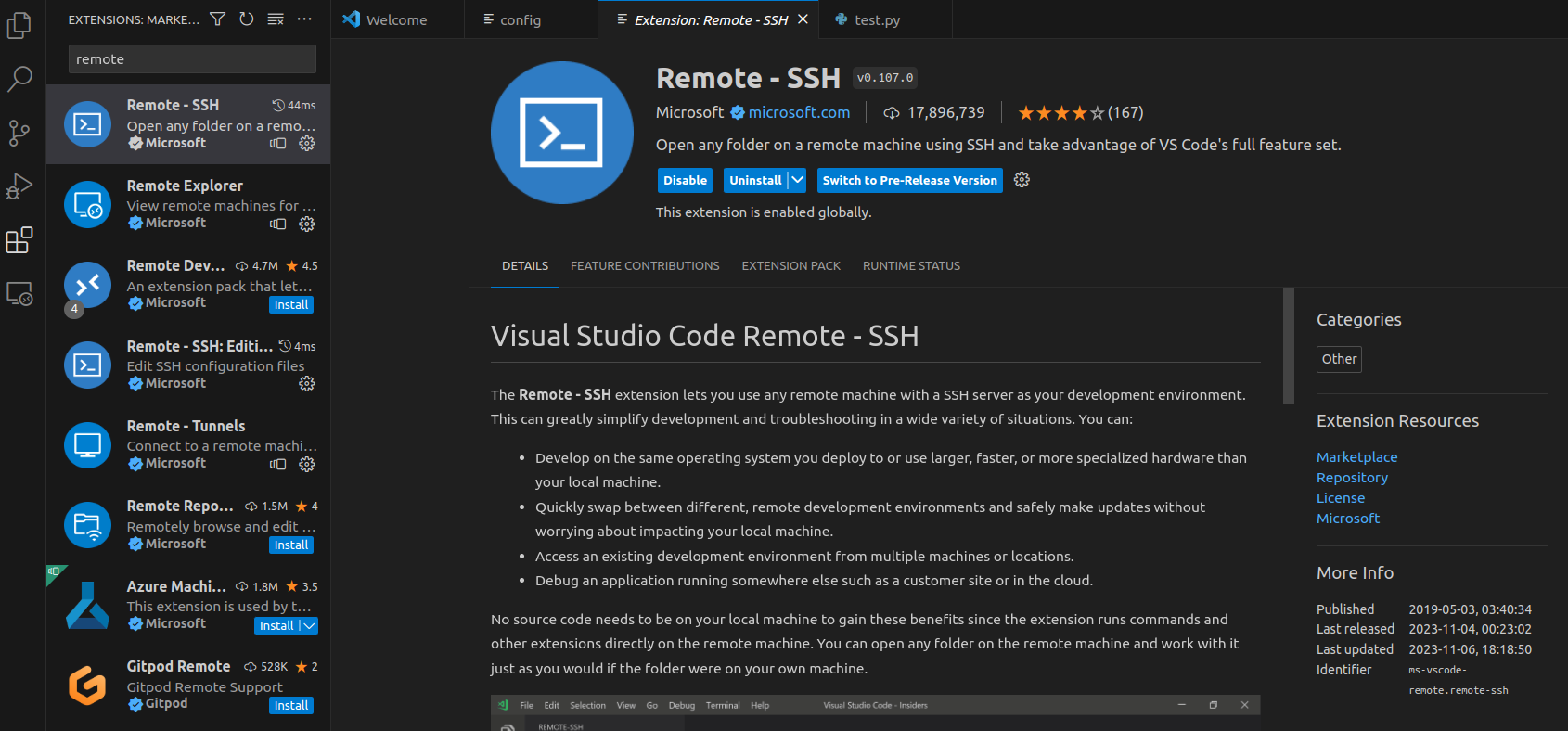This screenshot has width=1568, height=731.
Task: Open the Repository resource link
Action: (x=1352, y=478)
